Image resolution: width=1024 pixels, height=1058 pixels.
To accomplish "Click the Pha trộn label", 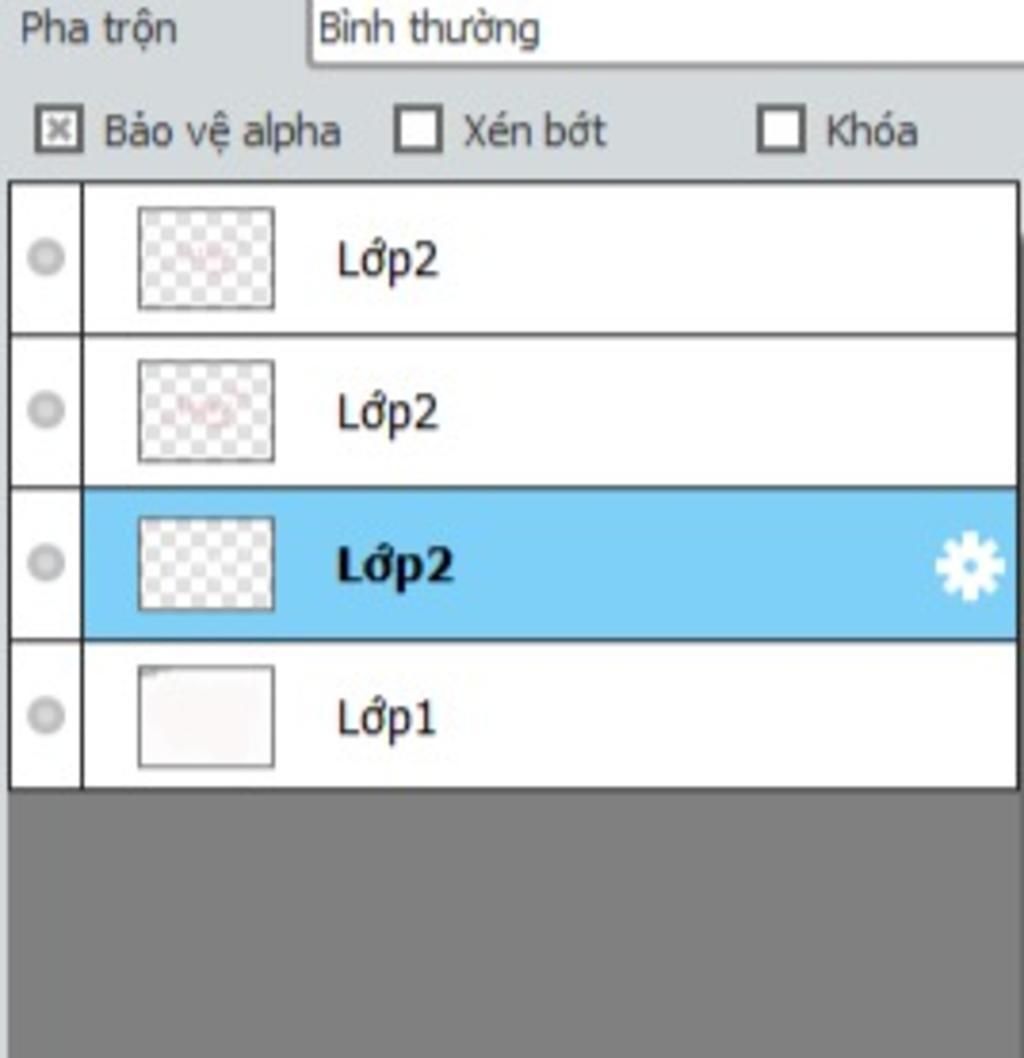I will click(x=99, y=30).
